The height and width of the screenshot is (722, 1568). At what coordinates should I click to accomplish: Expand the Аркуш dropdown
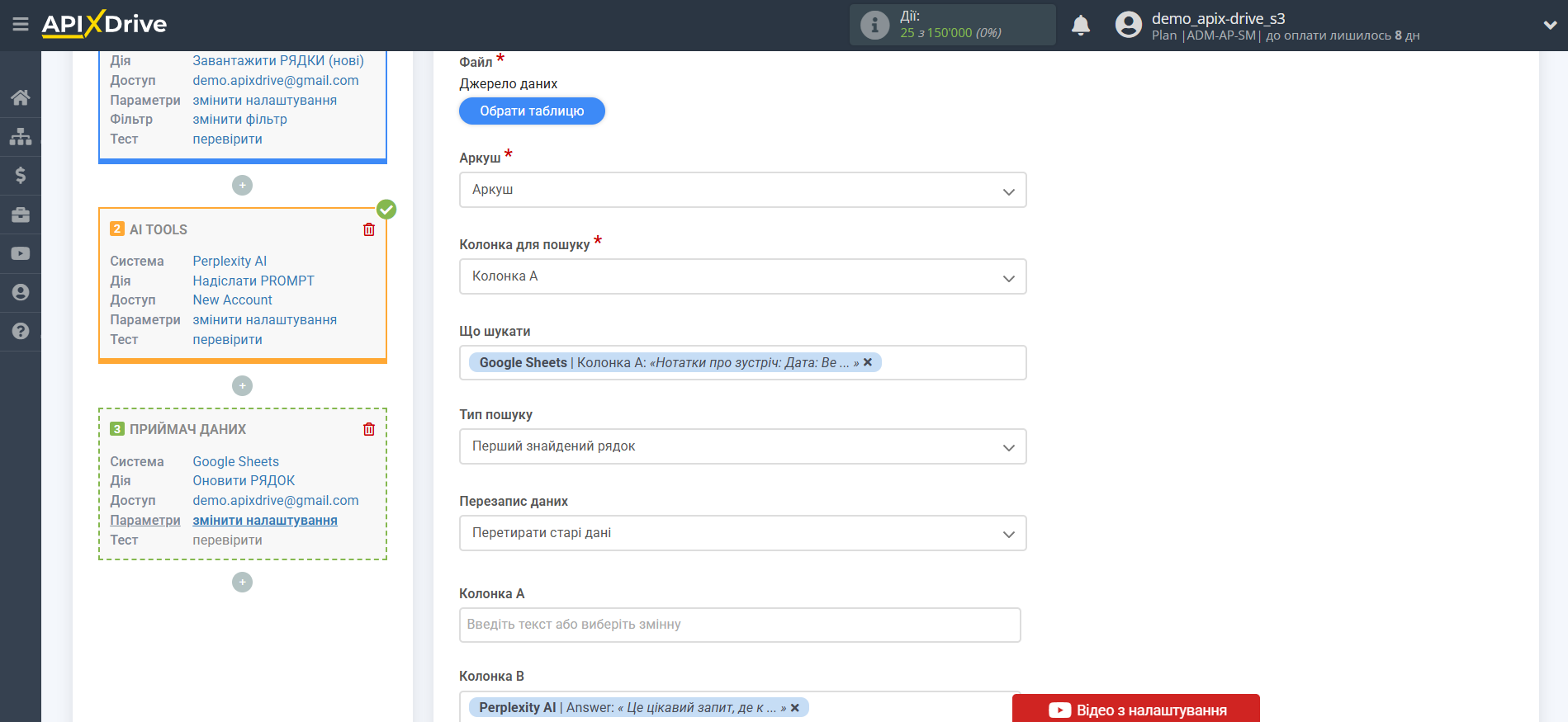pos(741,190)
